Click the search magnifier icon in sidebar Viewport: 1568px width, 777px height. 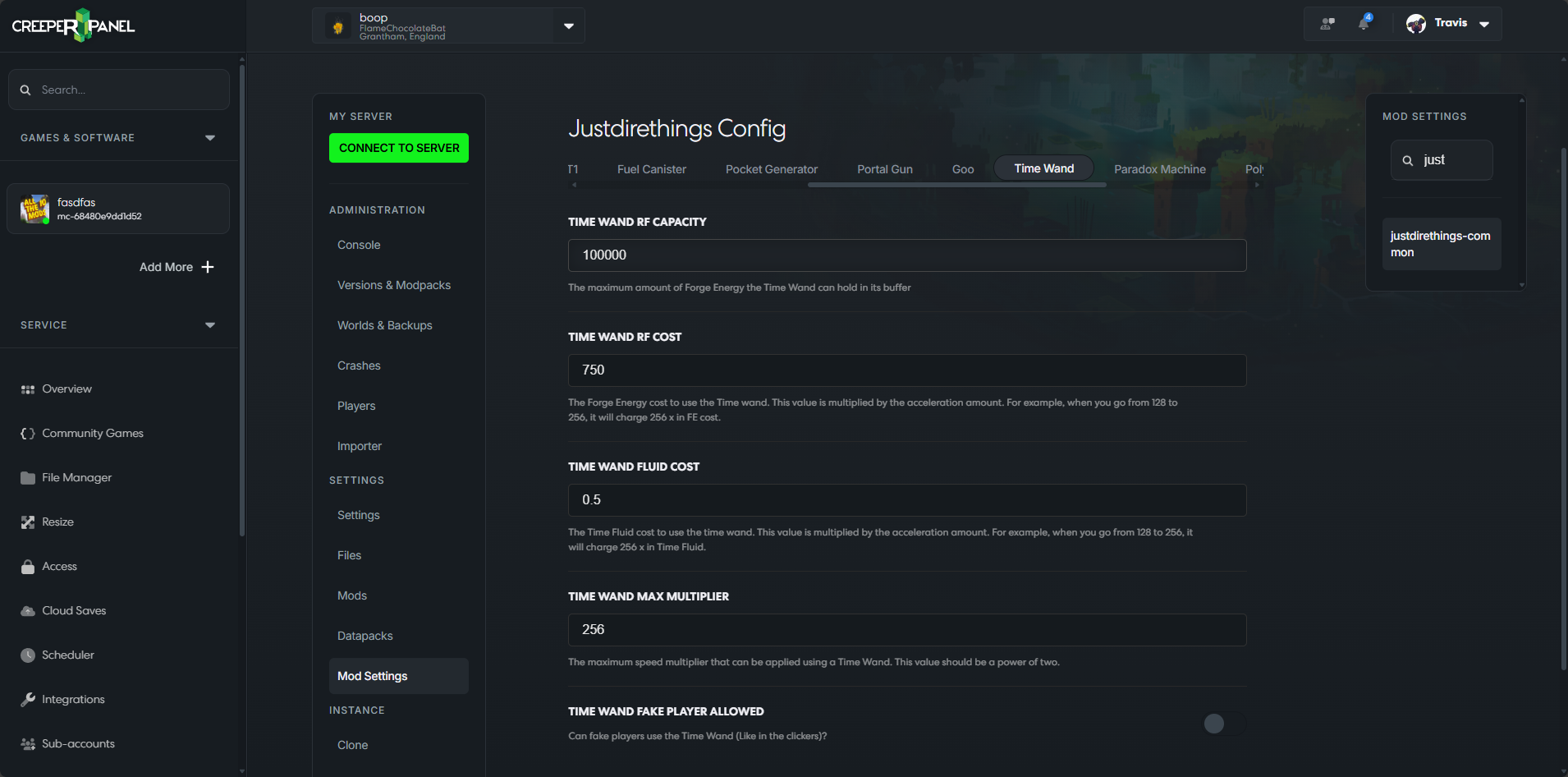coord(25,90)
